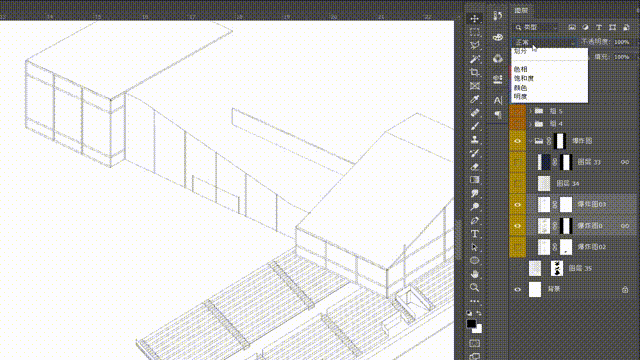The image size is (640, 360).
Task: Swap foreground and background colors
Action: (x=479, y=313)
